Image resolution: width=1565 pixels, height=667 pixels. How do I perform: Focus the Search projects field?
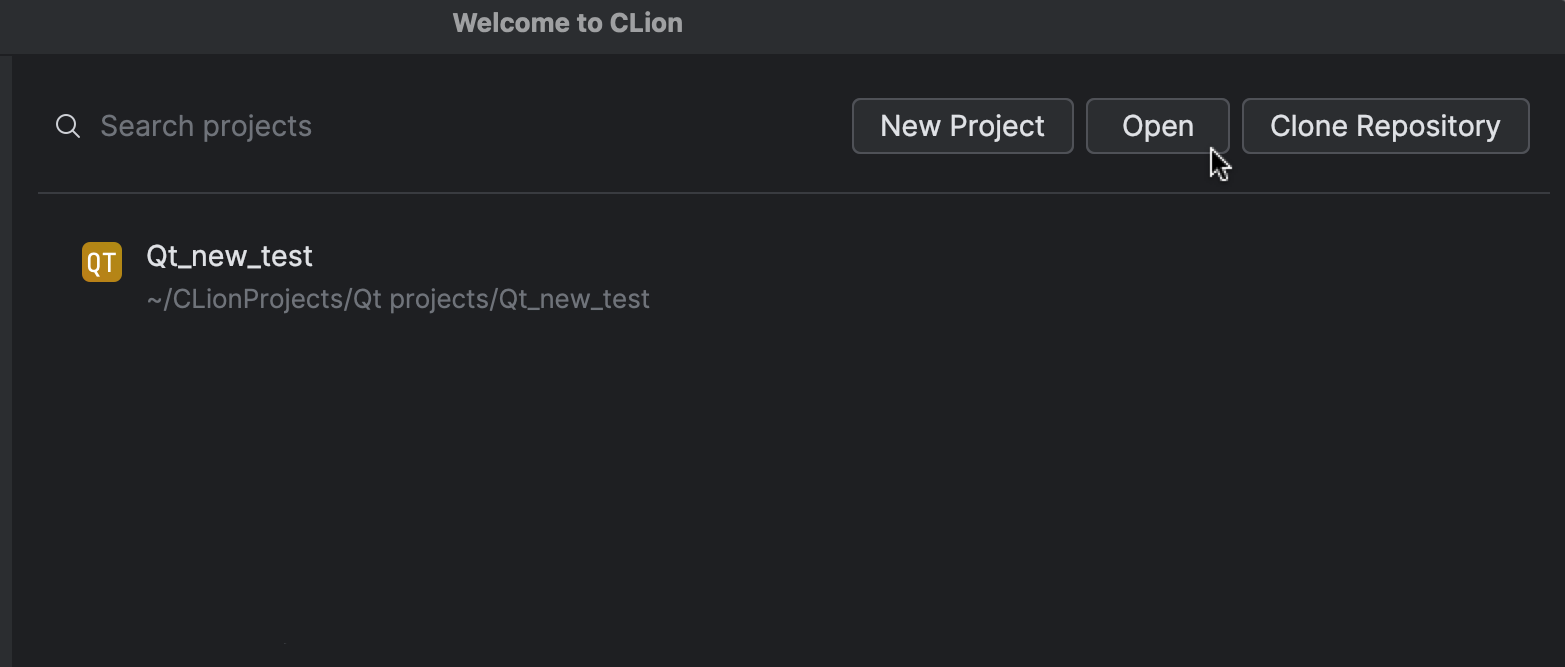coord(440,126)
